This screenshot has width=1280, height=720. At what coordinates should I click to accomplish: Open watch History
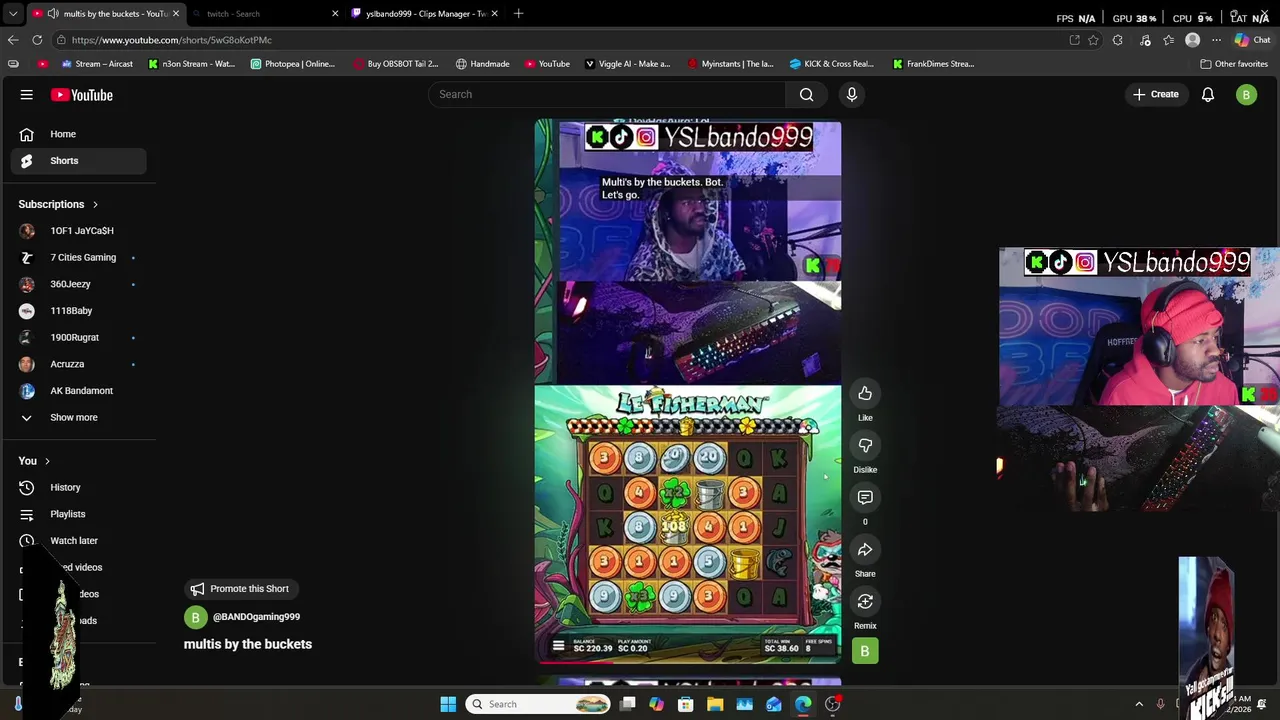79,487
